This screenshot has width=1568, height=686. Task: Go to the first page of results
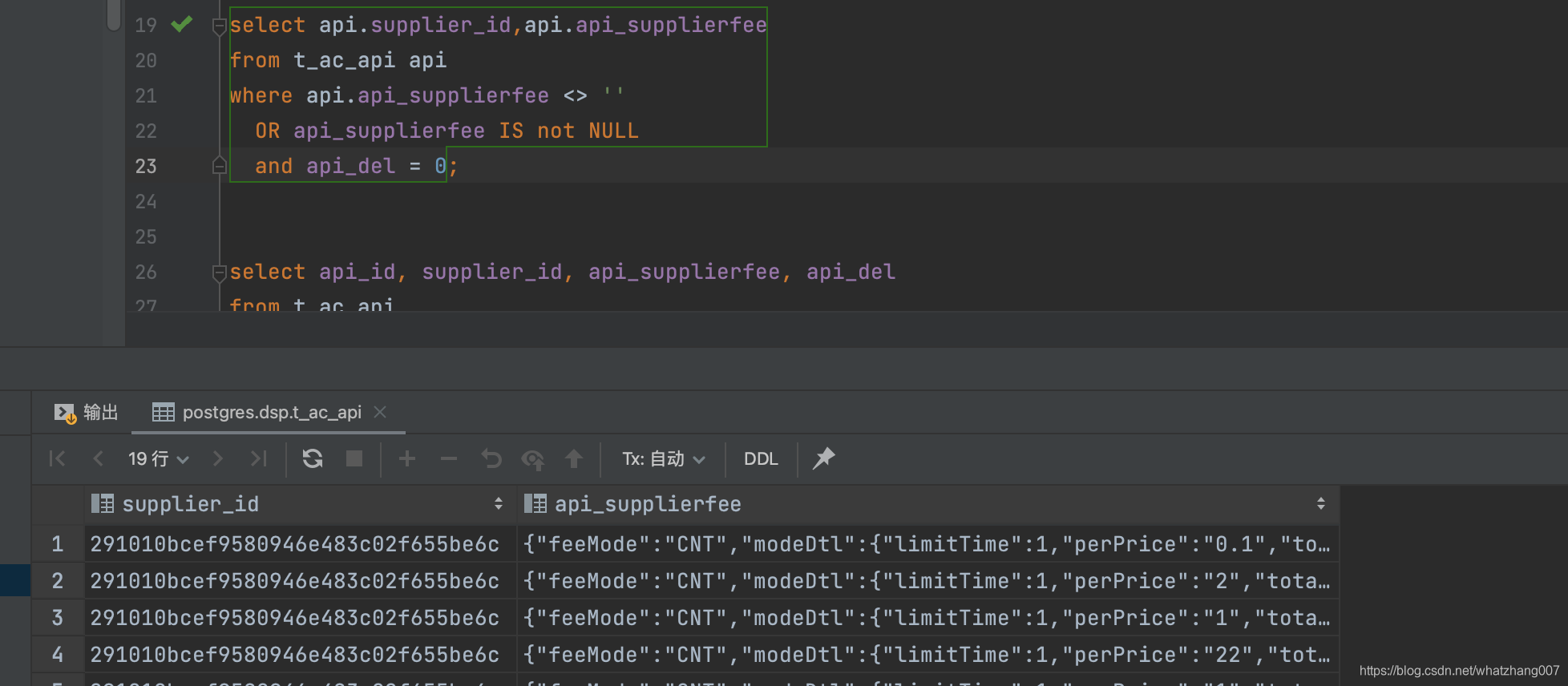[x=57, y=458]
